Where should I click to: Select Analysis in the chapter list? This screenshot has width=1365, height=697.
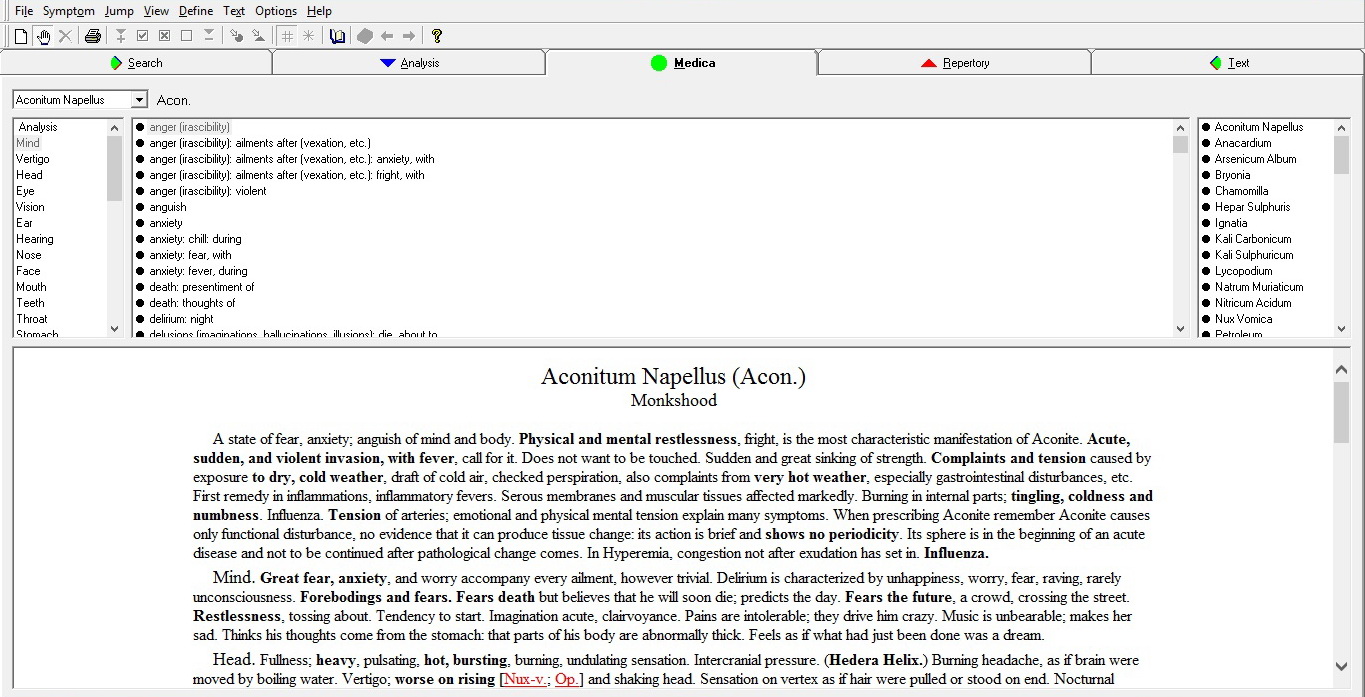click(x=38, y=127)
